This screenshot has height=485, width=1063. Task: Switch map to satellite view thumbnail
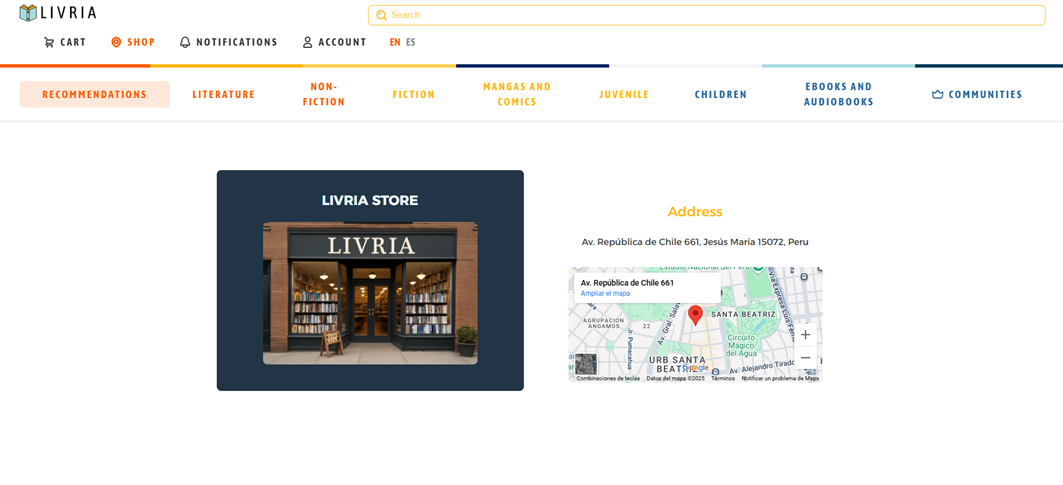coord(586,364)
